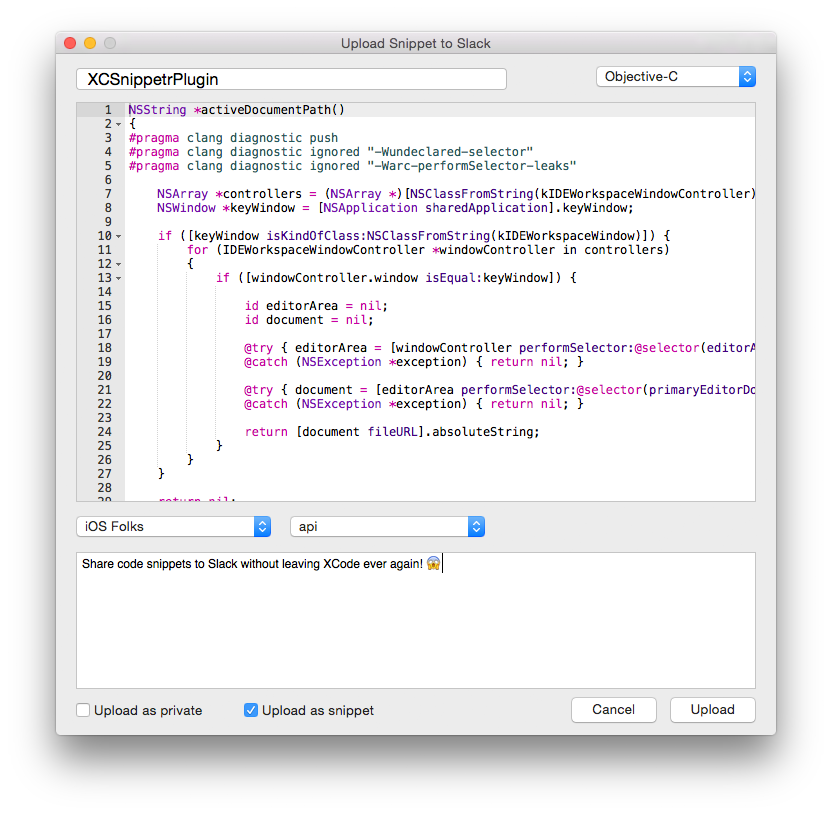Click the Cancel button
Image resolution: width=832 pixels, height=814 pixels.
pyautogui.click(x=613, y=709)
